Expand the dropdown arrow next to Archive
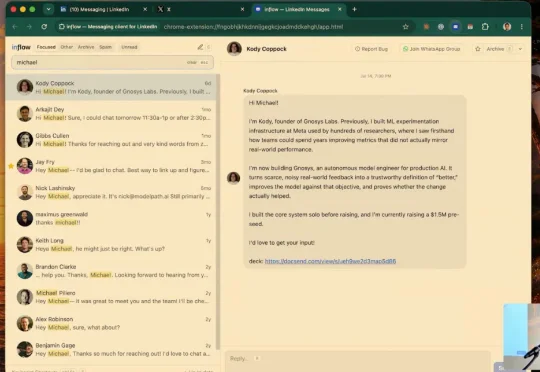The width and height of the screenshot is (540, 372). coord(520,49)
